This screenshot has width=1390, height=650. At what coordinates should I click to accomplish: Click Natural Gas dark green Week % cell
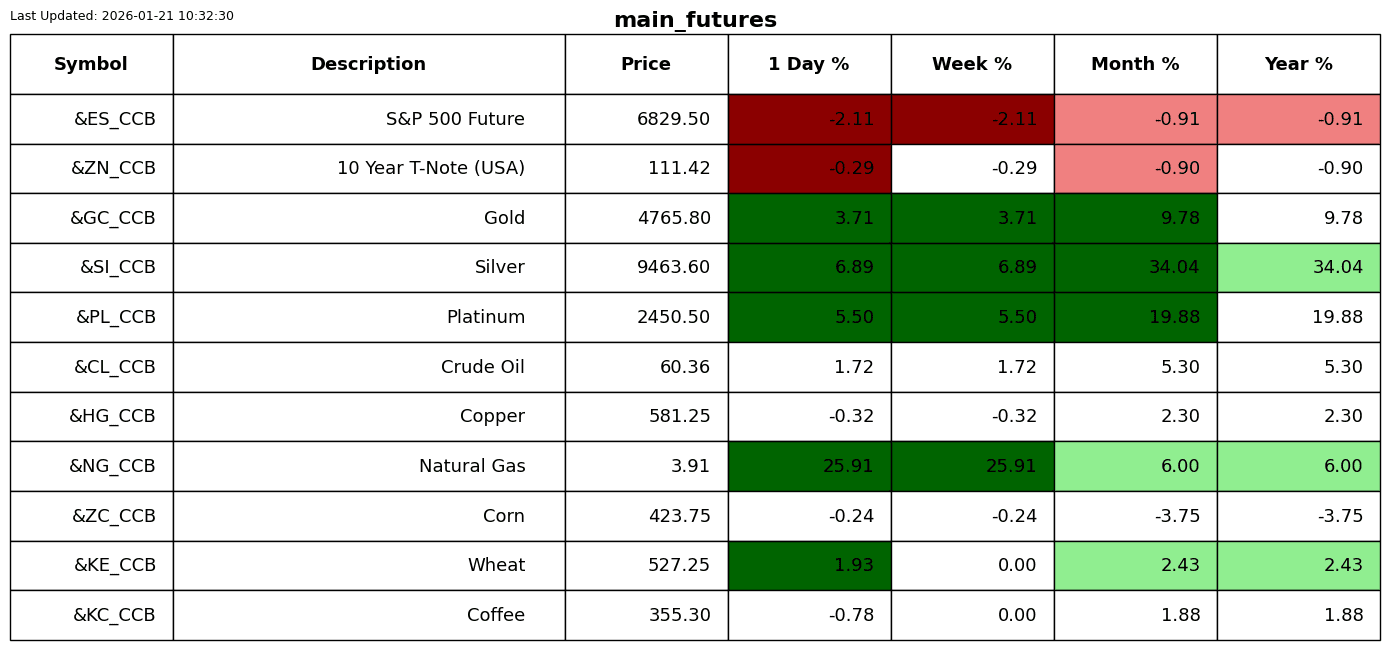972,467
